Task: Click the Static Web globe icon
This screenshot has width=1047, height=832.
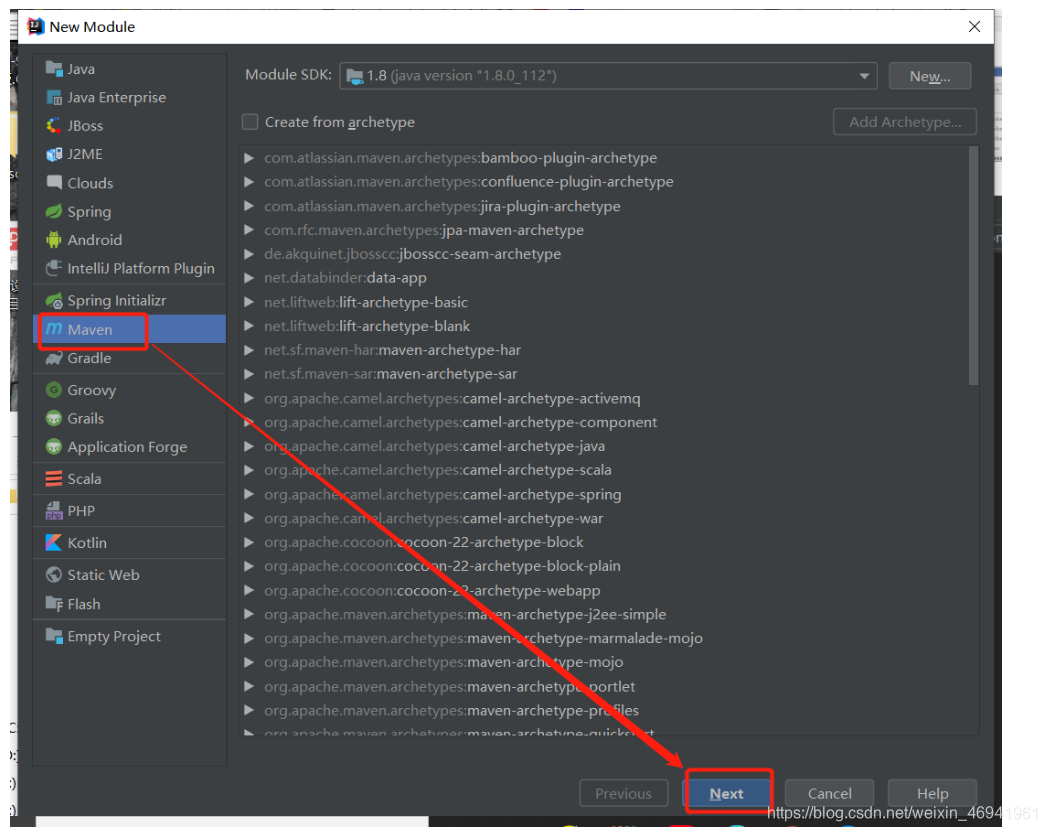Action: tap(53, 574)
